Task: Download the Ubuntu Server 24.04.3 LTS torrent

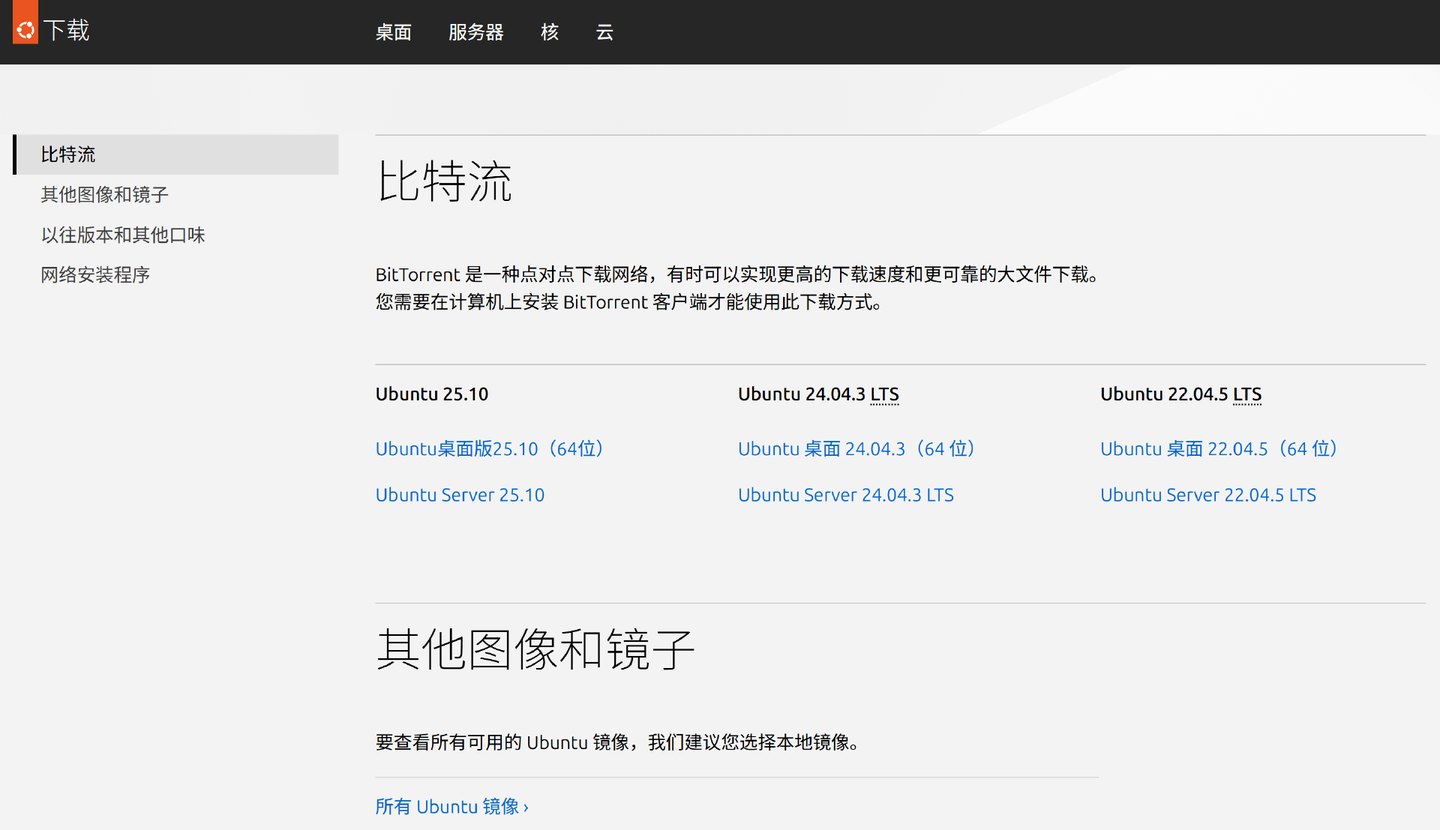Action: 846,494
